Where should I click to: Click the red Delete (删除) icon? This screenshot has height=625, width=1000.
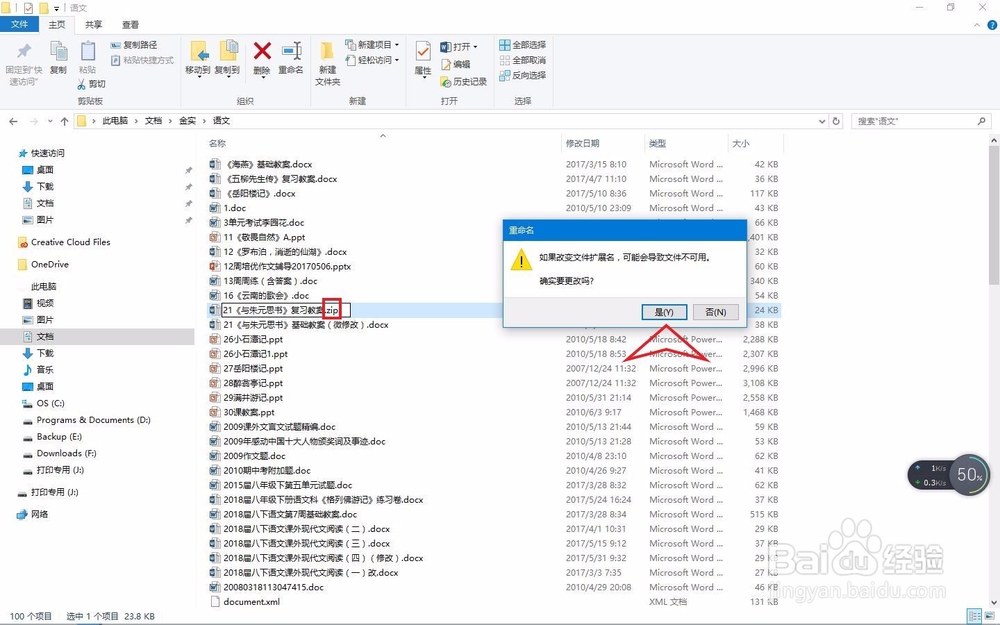261,51
